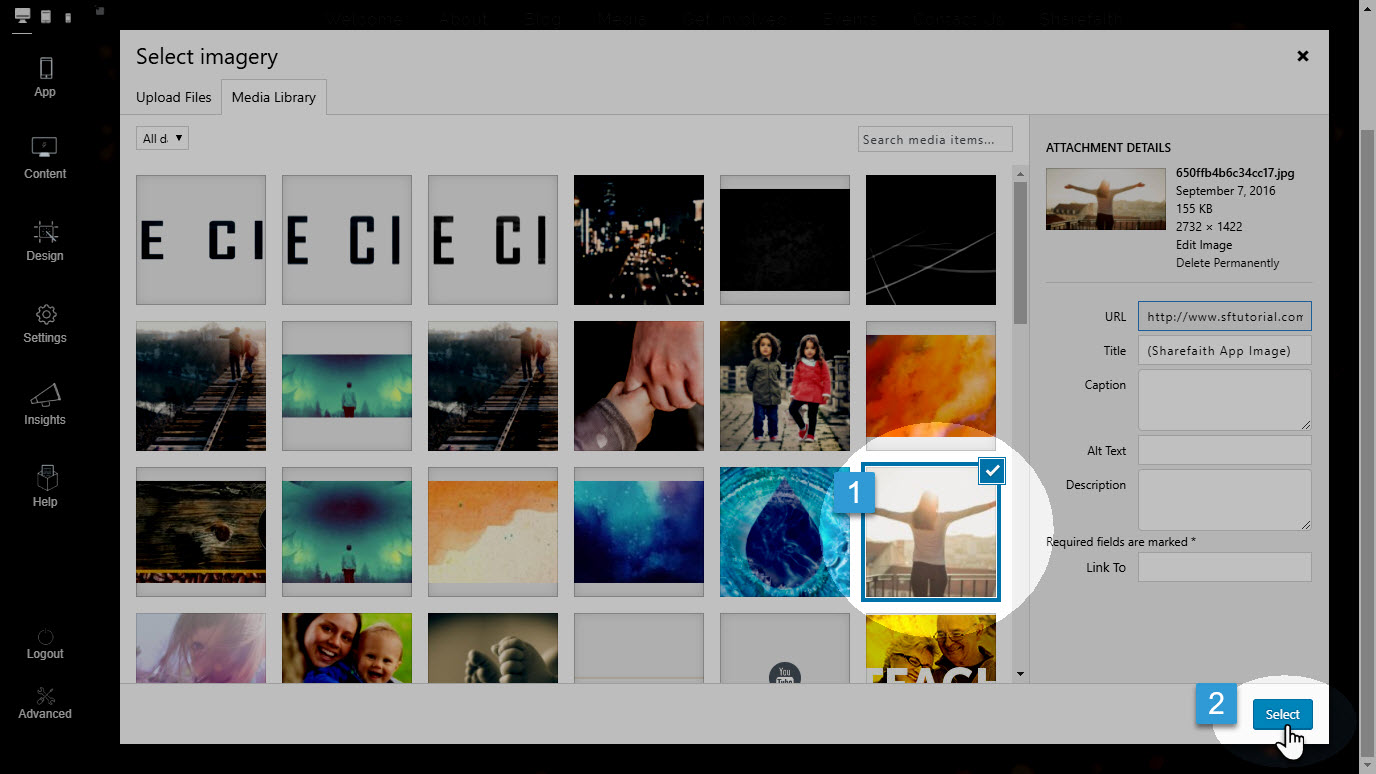The image size is (1376, 774).
Task: Click the blue Select button
Action: tap(1282, 714)
